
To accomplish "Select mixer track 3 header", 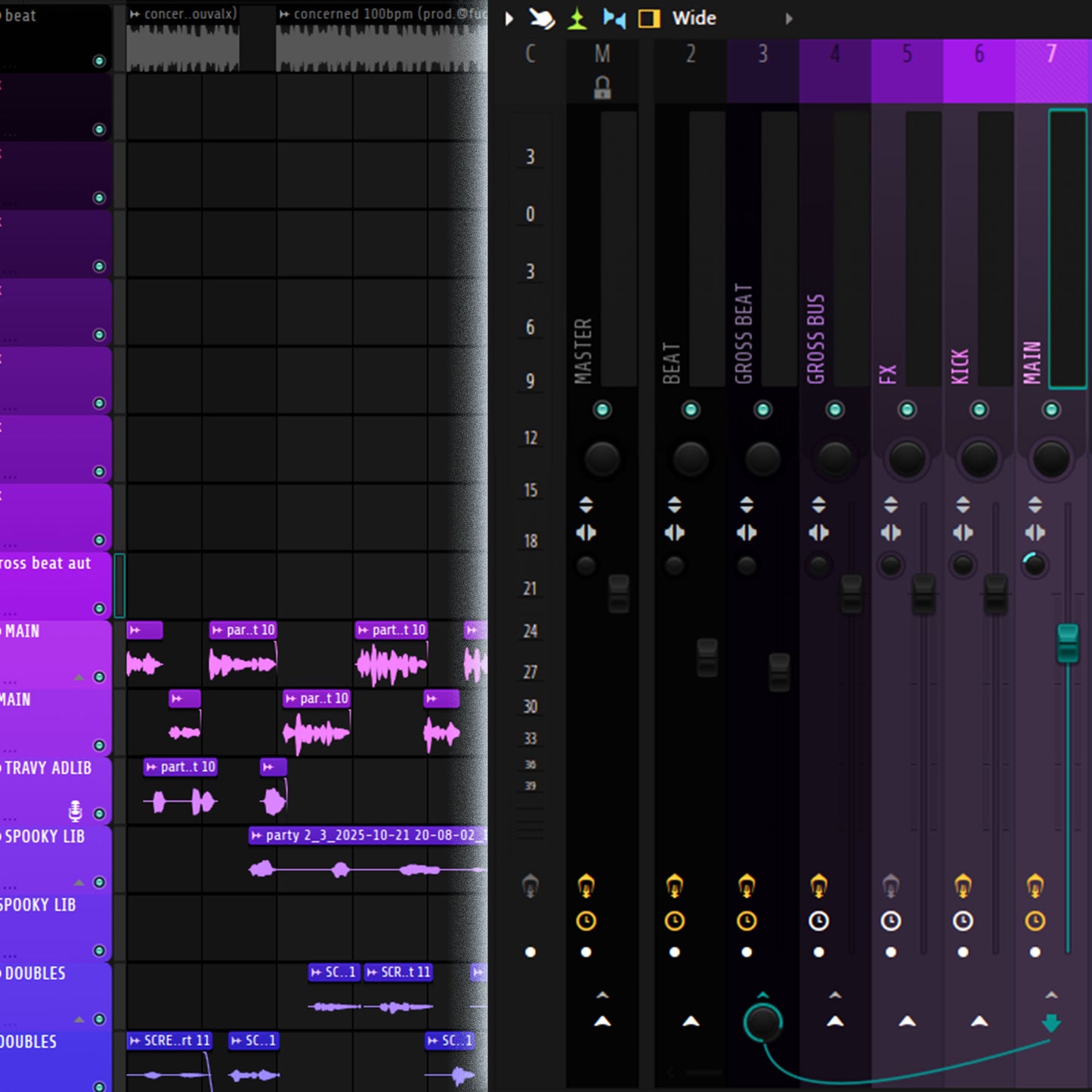I will (x=763, y=70).
